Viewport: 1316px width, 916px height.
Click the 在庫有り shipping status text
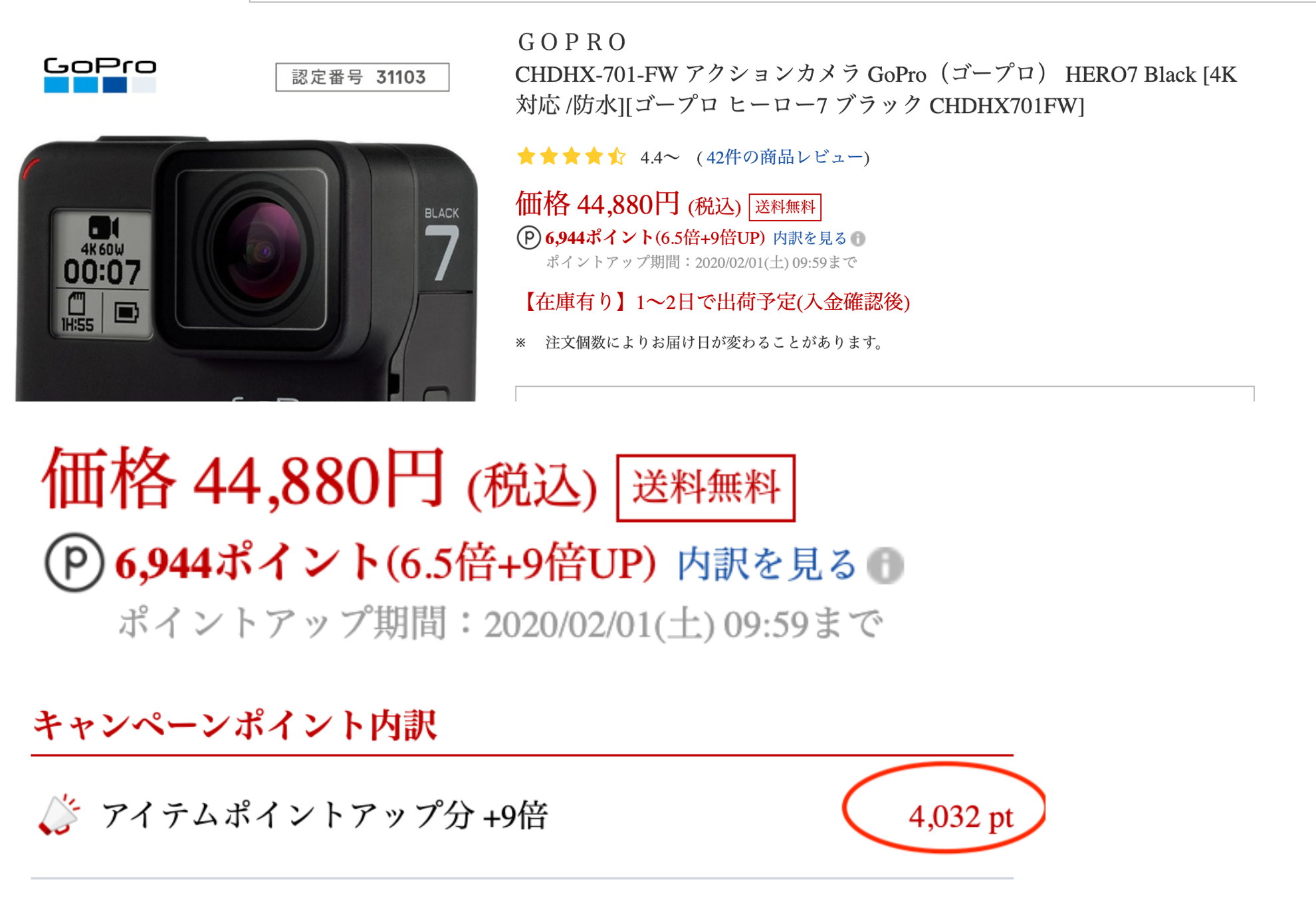pos(713,302)
